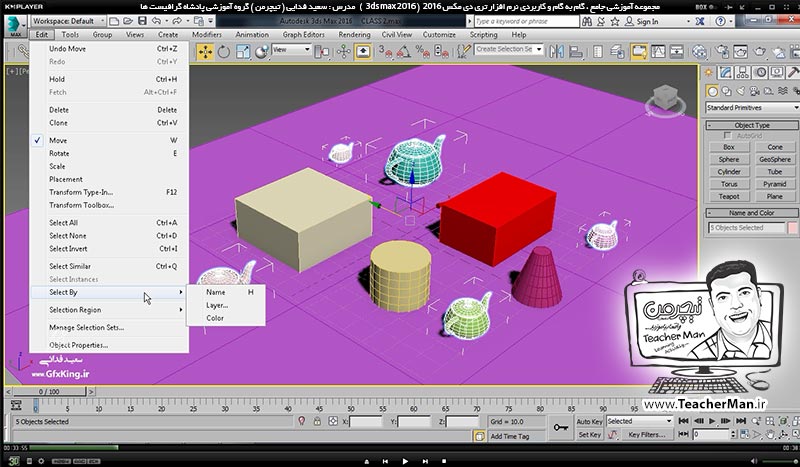Toggle the Ribbon highlighted icon

click(639, 52)
